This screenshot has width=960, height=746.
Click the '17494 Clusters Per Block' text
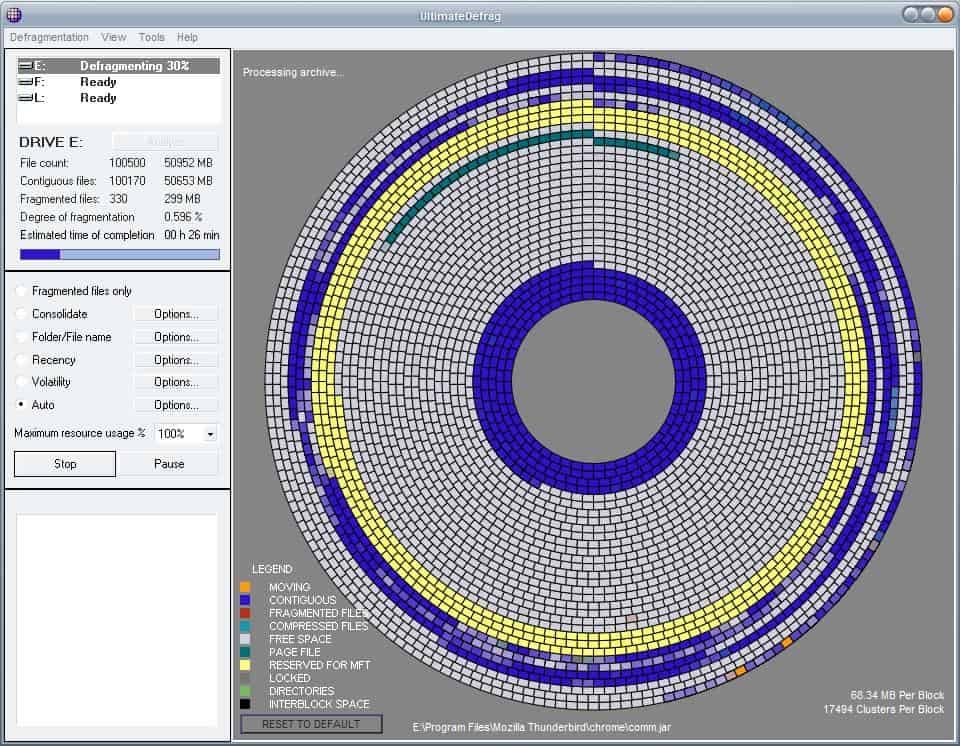[883, 709]
